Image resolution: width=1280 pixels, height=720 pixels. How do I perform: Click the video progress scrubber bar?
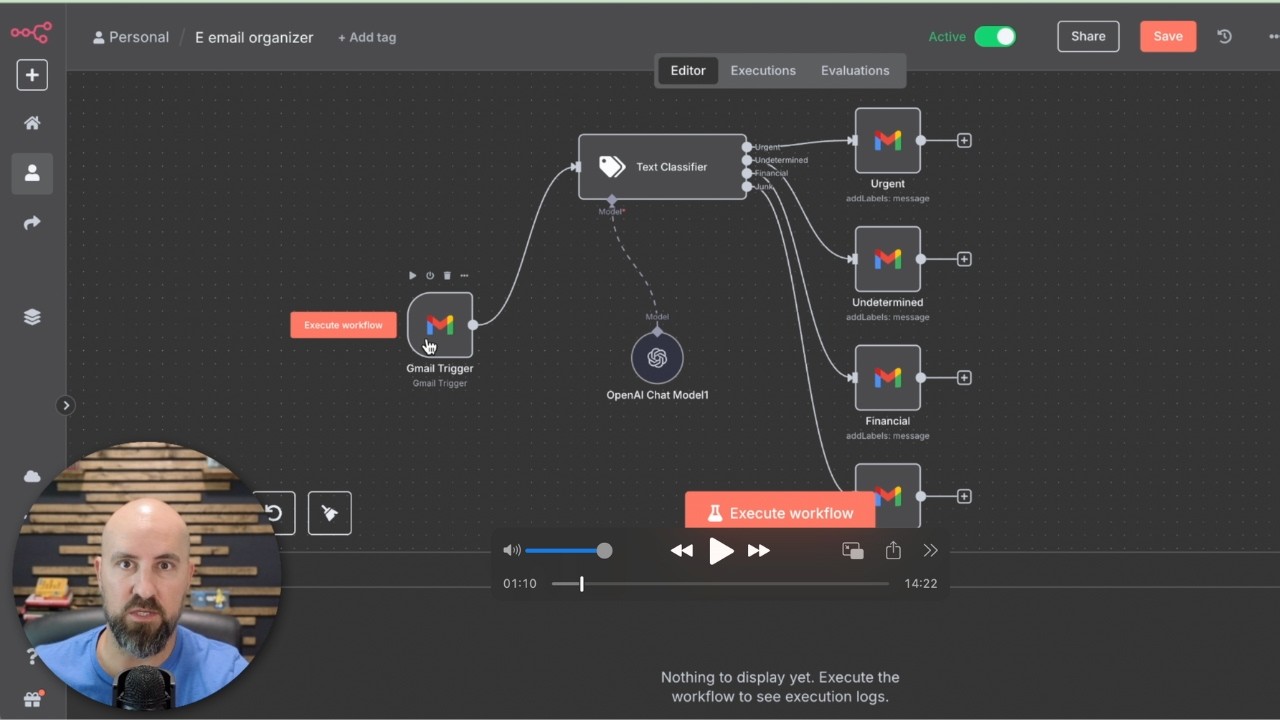720,583
